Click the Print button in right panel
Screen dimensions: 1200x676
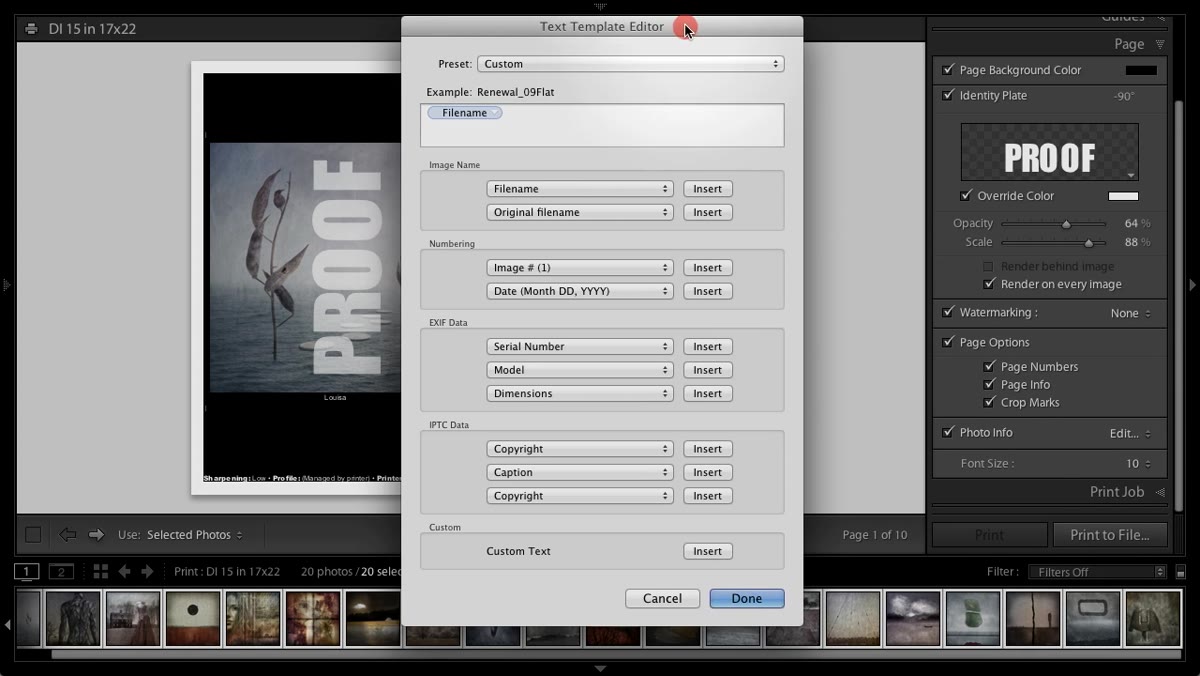pos(990,535)
